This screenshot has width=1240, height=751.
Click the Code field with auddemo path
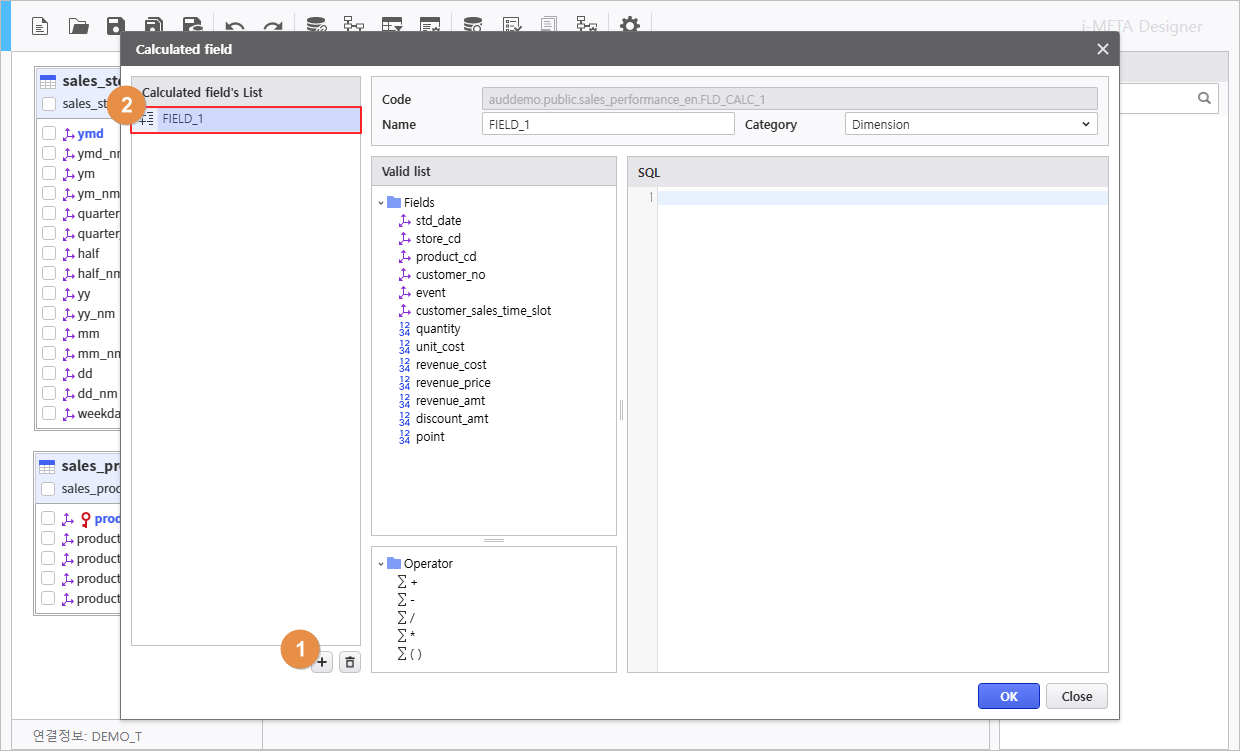click(x=790, y=99)
